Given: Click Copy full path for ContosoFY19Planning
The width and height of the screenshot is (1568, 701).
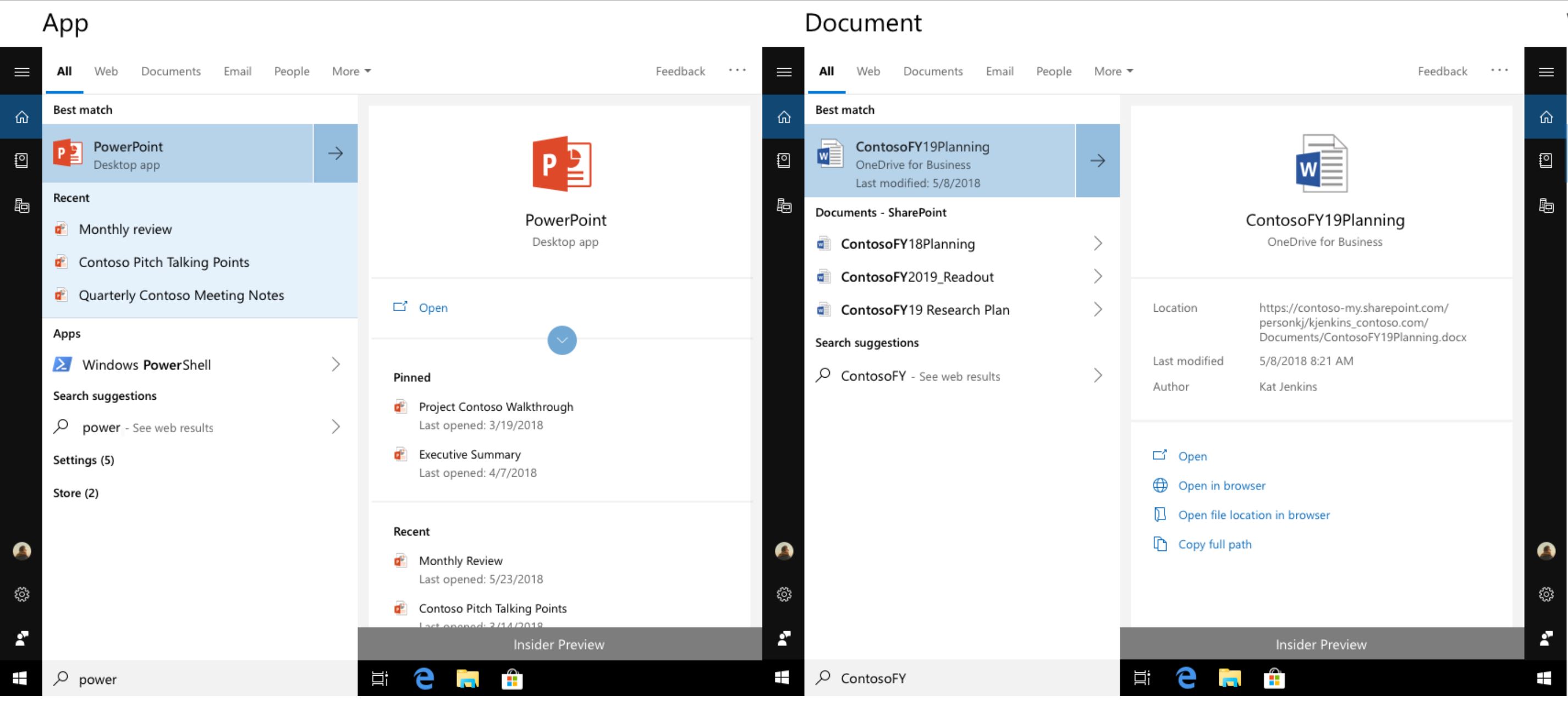Looking at the screenshot, I should 1213,543.
